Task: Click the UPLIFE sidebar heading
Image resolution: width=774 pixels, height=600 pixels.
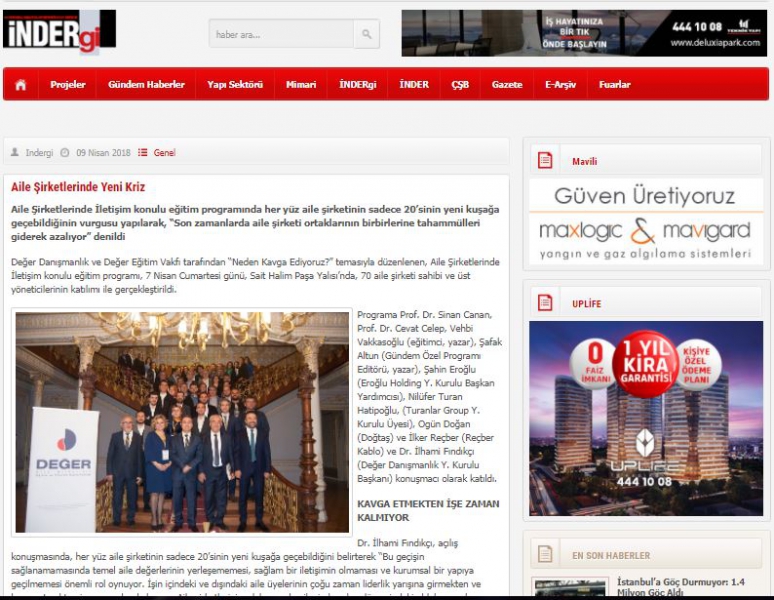Action: pyautogui.click(x=586, y=304)
